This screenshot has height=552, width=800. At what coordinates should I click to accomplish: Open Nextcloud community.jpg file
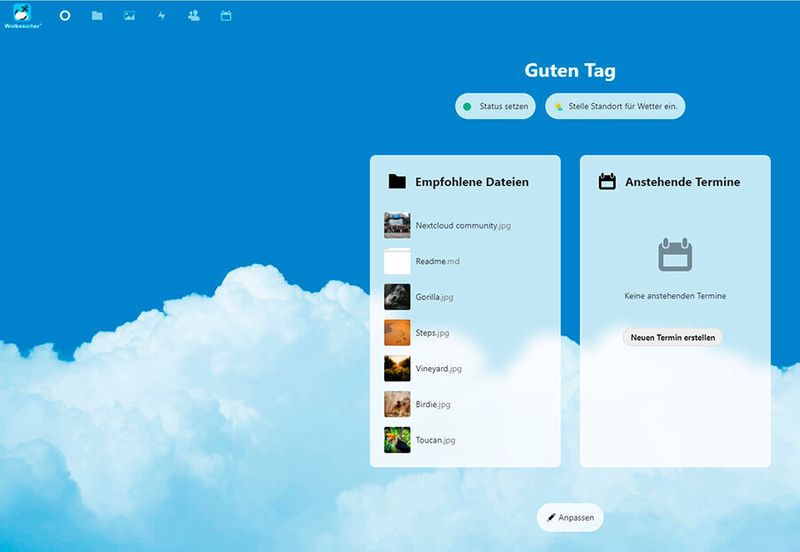465,225
